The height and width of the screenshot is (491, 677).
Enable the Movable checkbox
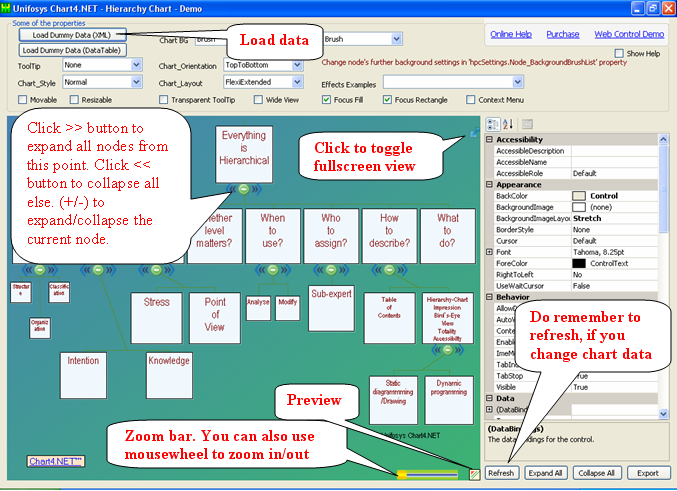pyautogui.click(x=23, y=100)
